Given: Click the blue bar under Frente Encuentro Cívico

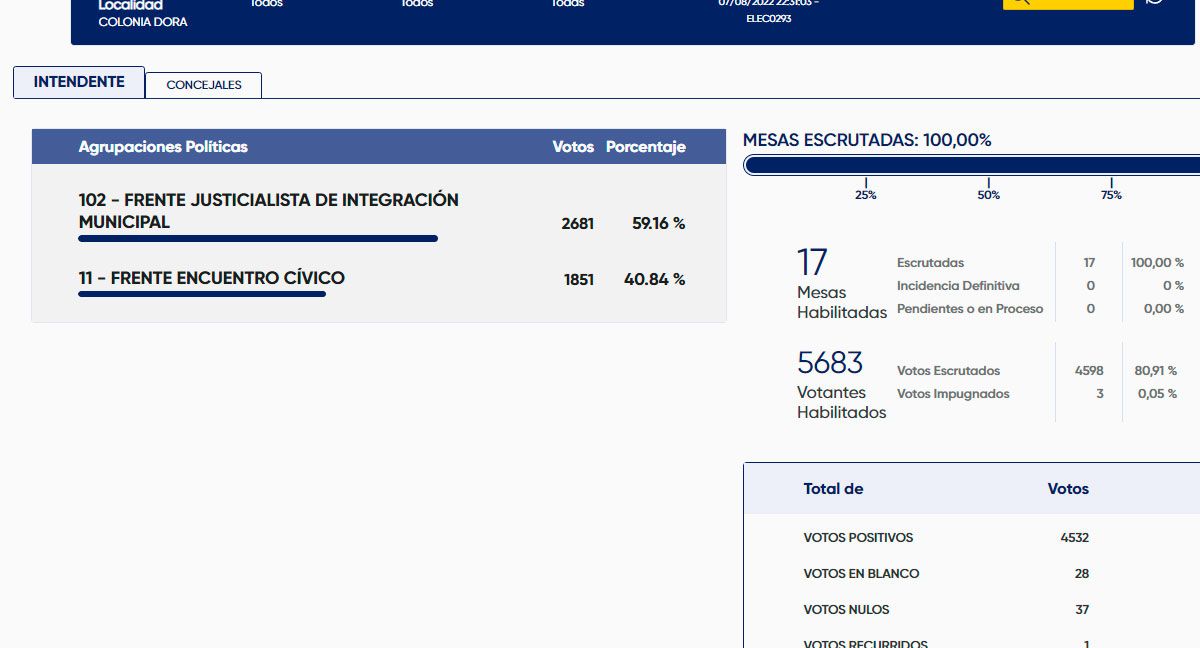Looking at the screenshot, I should (202, 294).
